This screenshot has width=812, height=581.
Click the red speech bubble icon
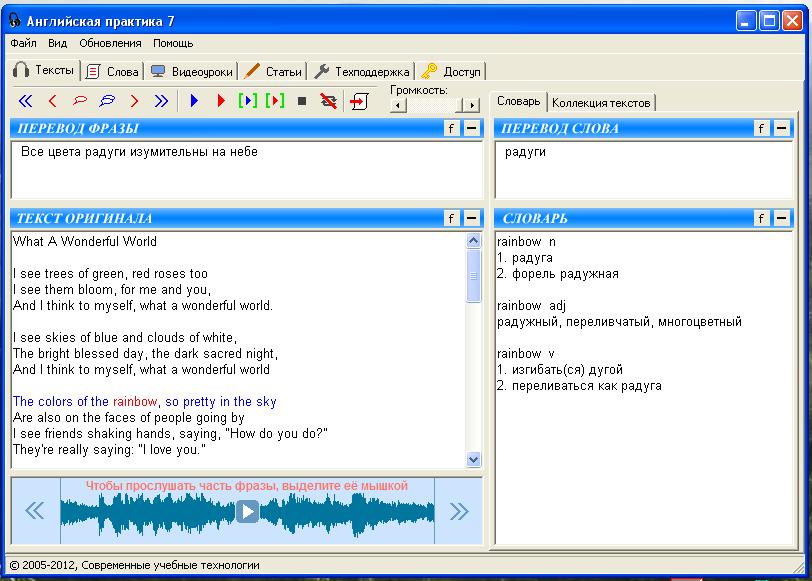[x=80, y=101]
